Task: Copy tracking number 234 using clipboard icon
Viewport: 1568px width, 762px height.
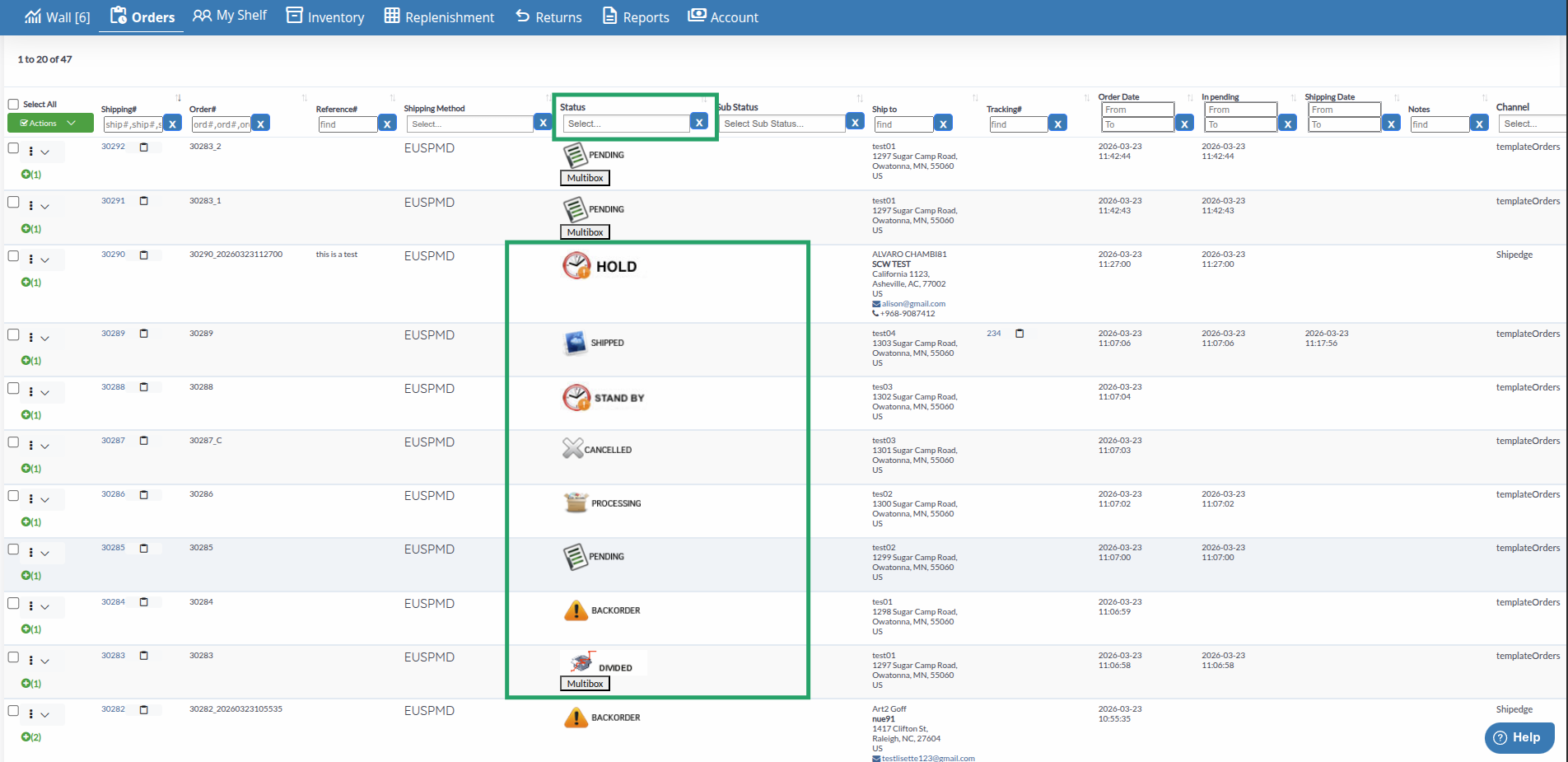Action: 1020,334
